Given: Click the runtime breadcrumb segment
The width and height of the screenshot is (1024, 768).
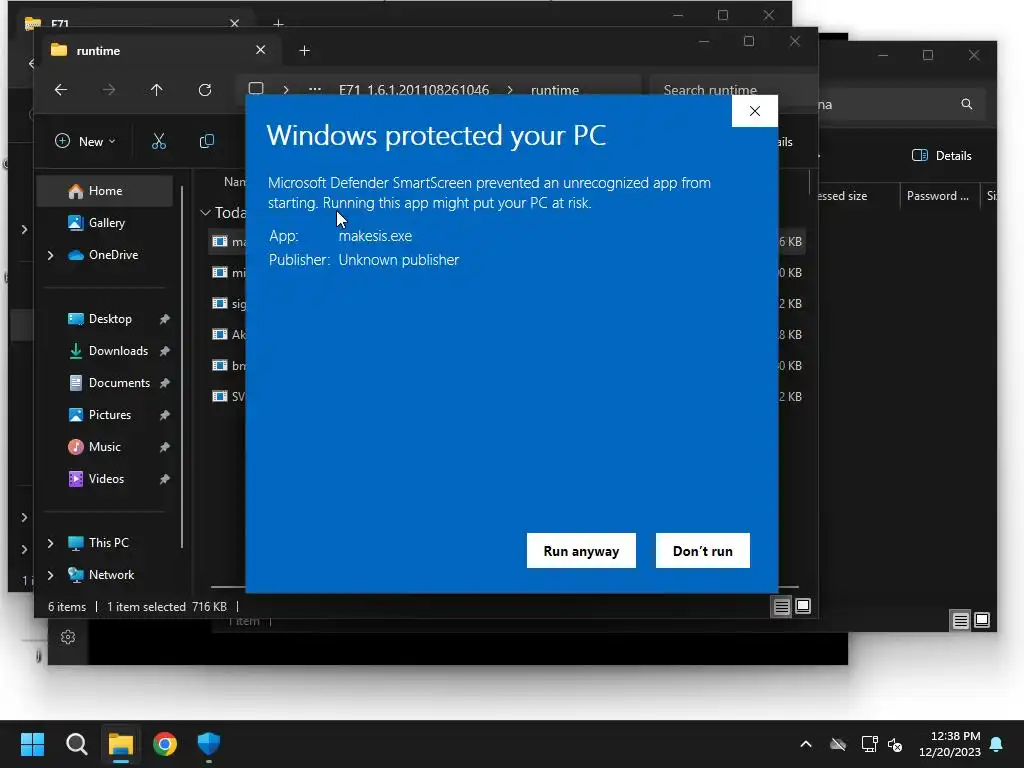Looking at the screenshot, I should (x=554, y=90).
